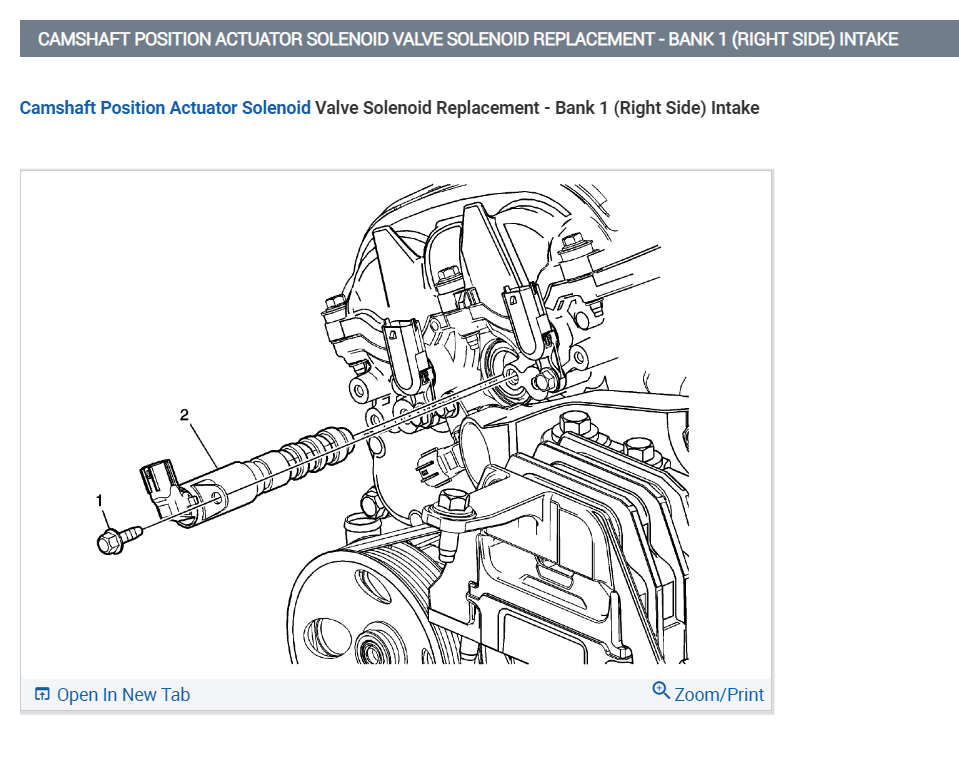This screenshot has height=771, width=959.
Task: Click the open-in-new-tab icon
Action: click(x=42, y=694)
